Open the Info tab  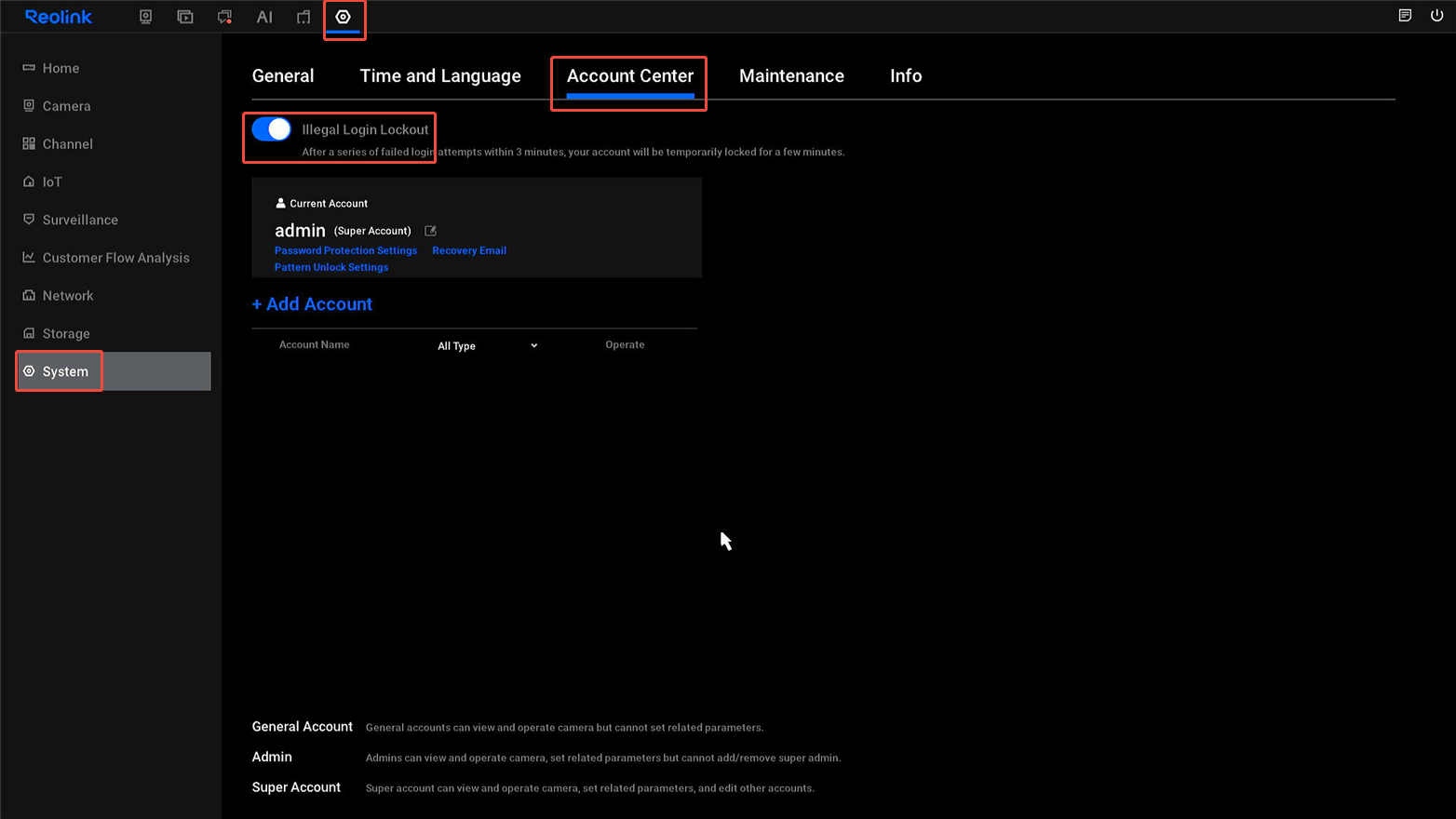(906, 76)
